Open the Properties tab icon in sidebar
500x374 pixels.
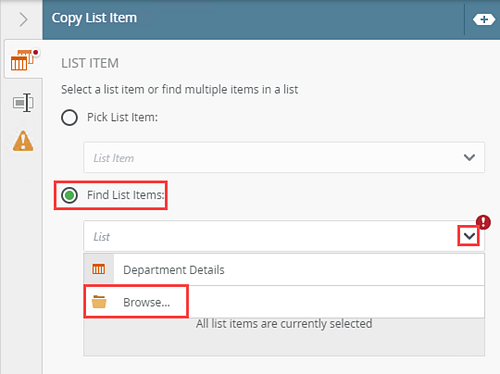[x=23, y=102]
